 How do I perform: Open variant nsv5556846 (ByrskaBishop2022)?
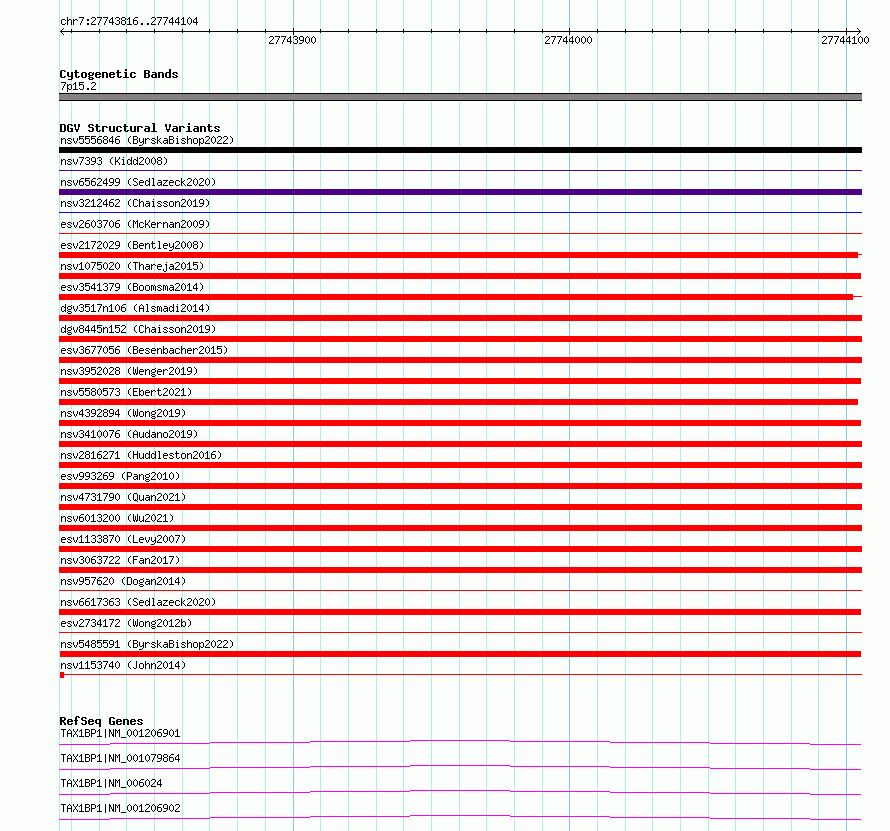tap(147, 140)
